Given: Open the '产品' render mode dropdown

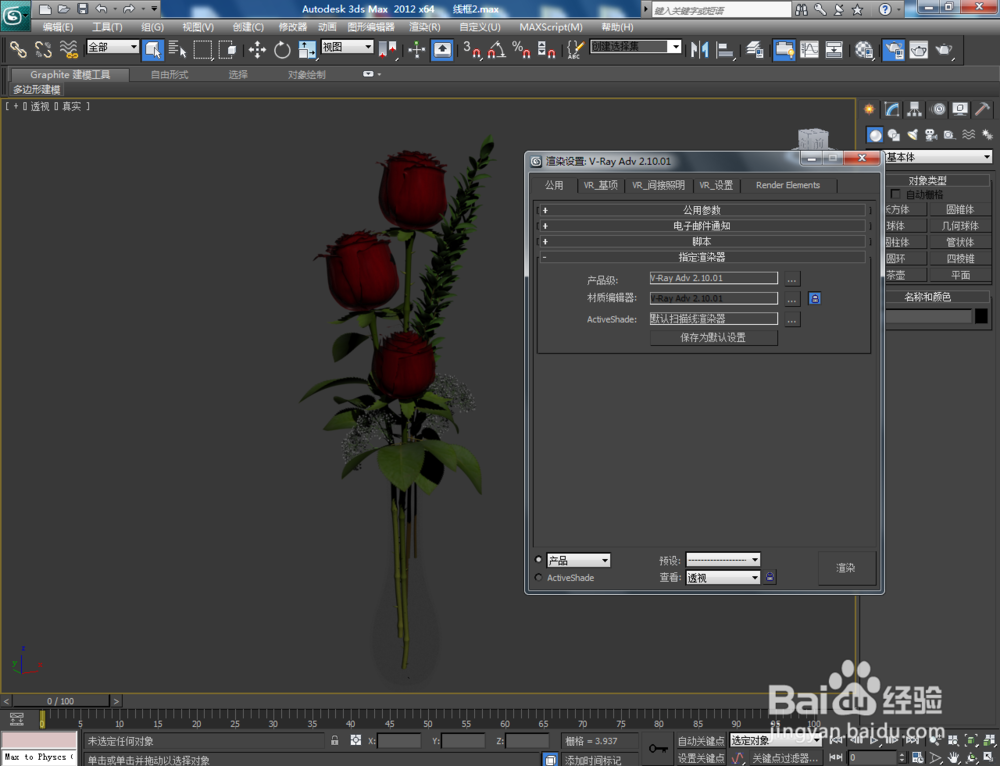Looking at the screenshot, I should 578,560.
